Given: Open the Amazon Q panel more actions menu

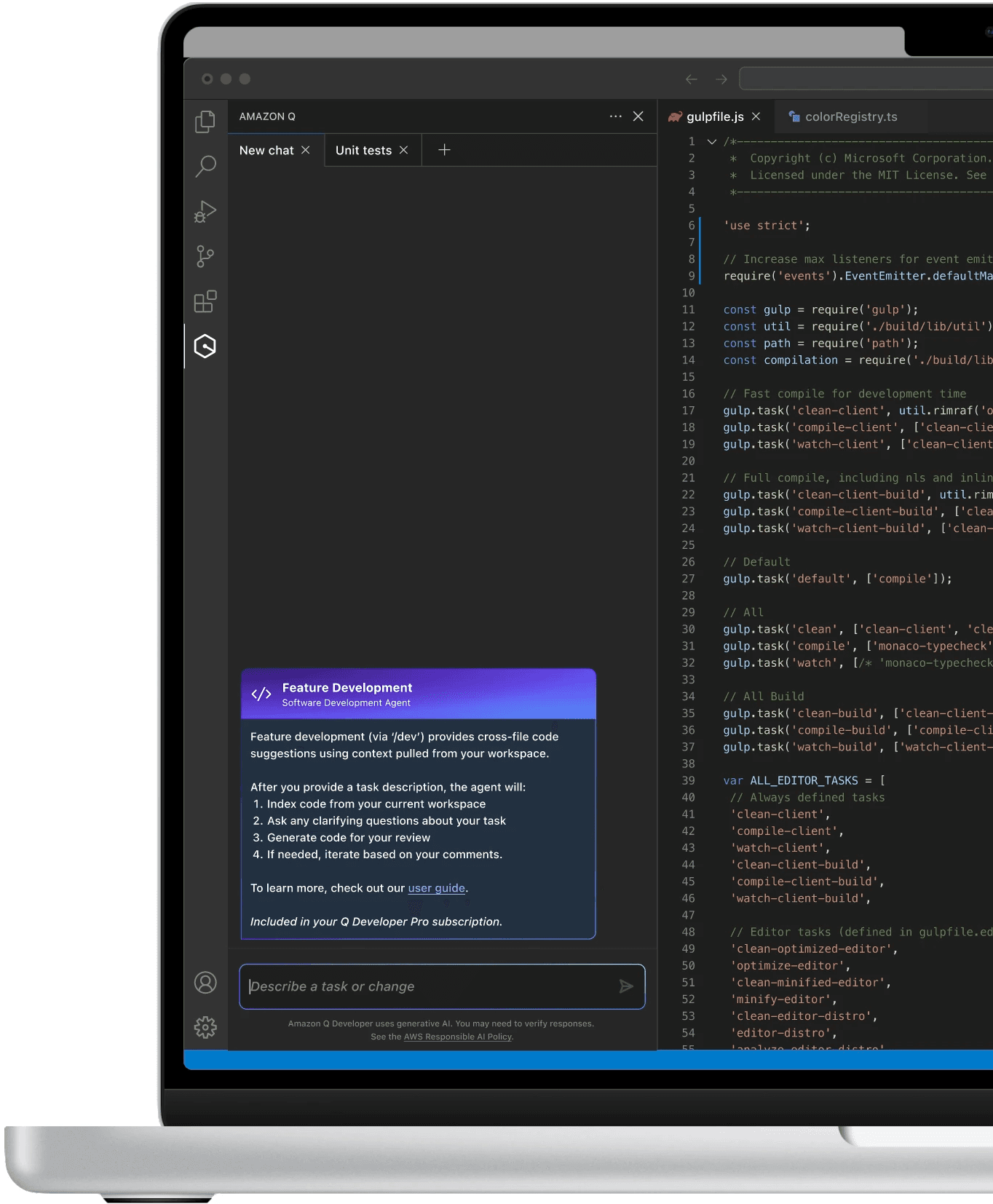Looking at the screenshot, I should (616, 116).
